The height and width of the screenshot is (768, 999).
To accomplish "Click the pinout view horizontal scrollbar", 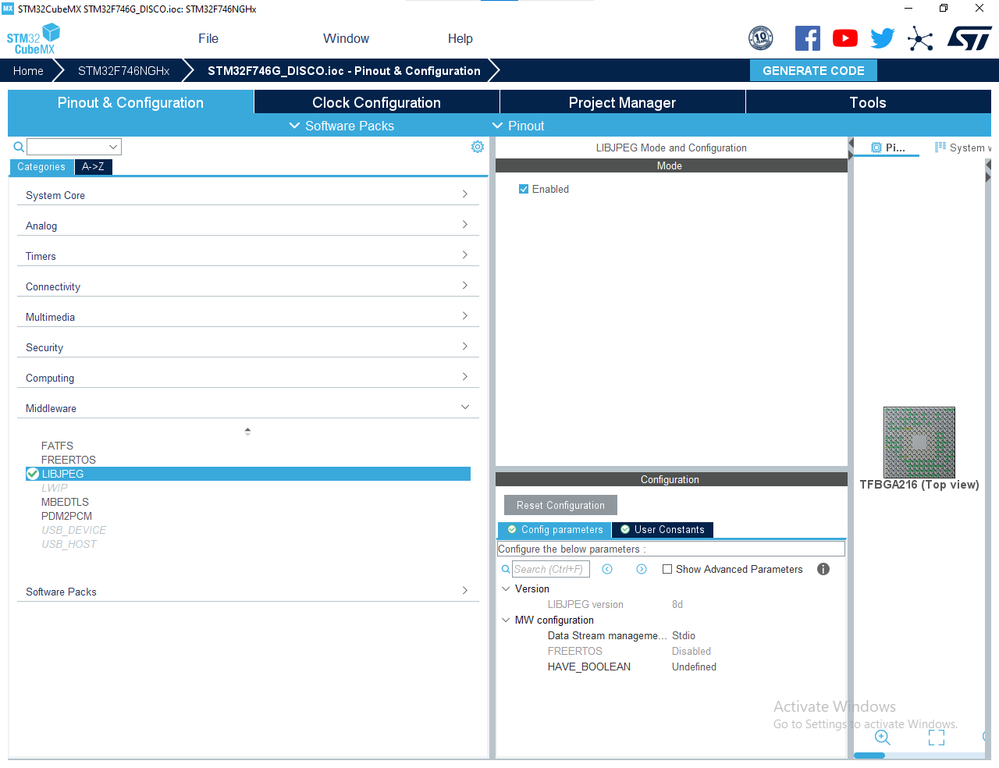I will pos(869,755).
